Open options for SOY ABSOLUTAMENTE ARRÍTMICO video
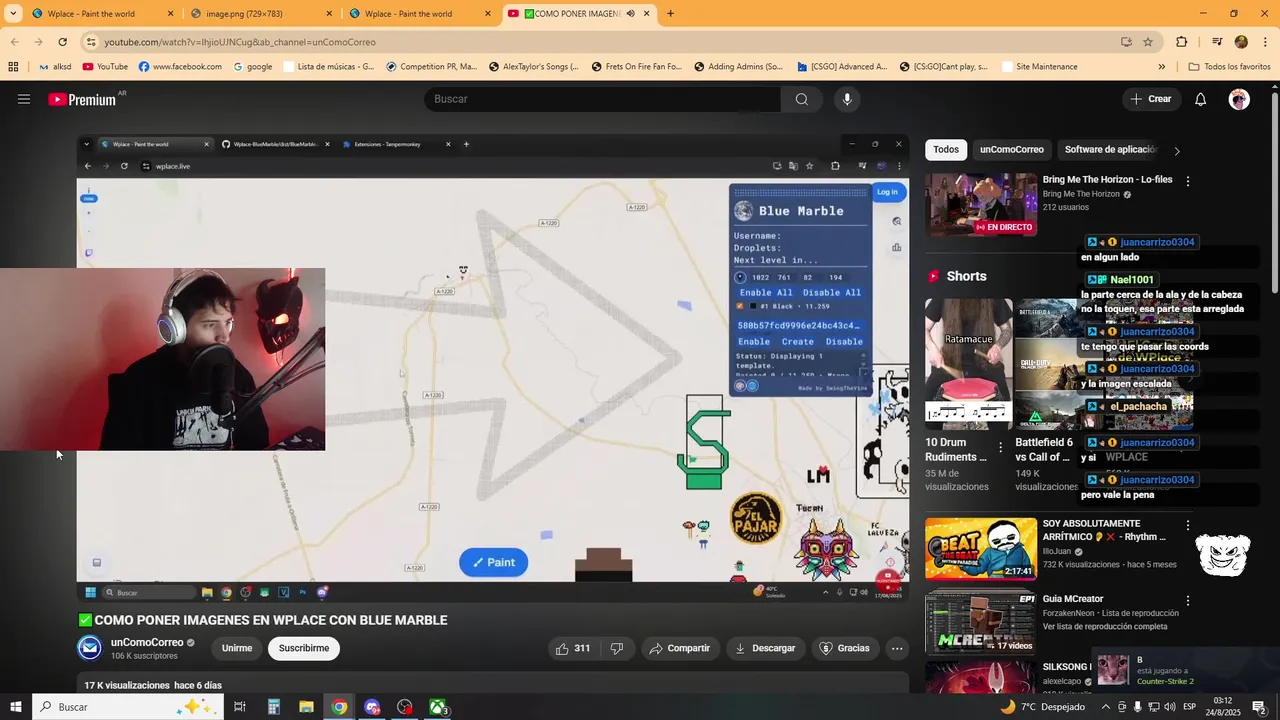 pos(1188,525)
